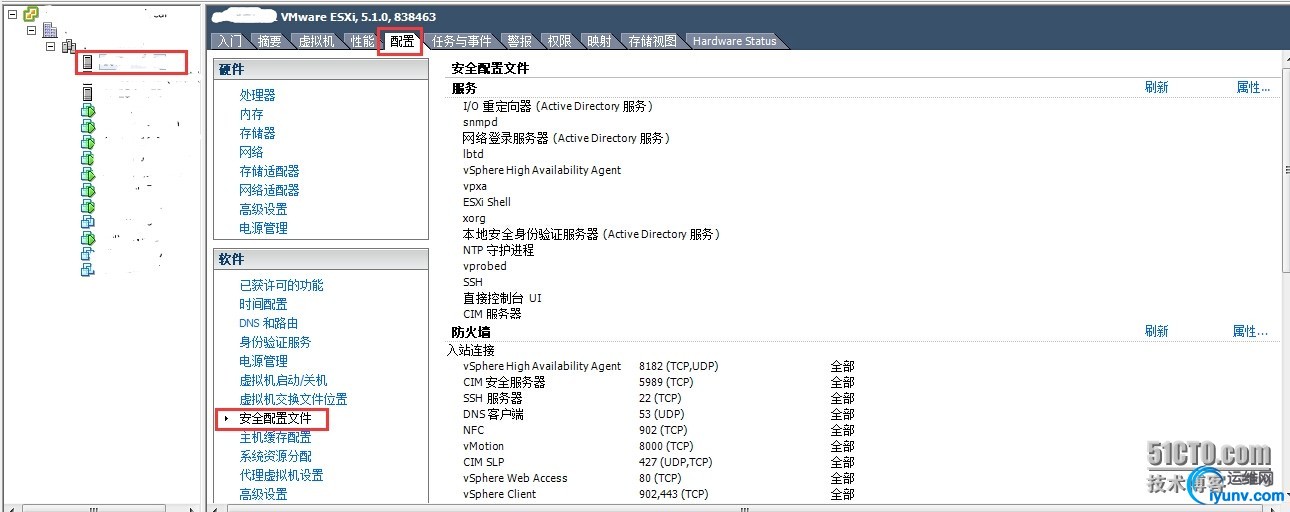Open 存储适配器 link
This screenshot has width=1290, height=512.
click(x=269, y=171)
